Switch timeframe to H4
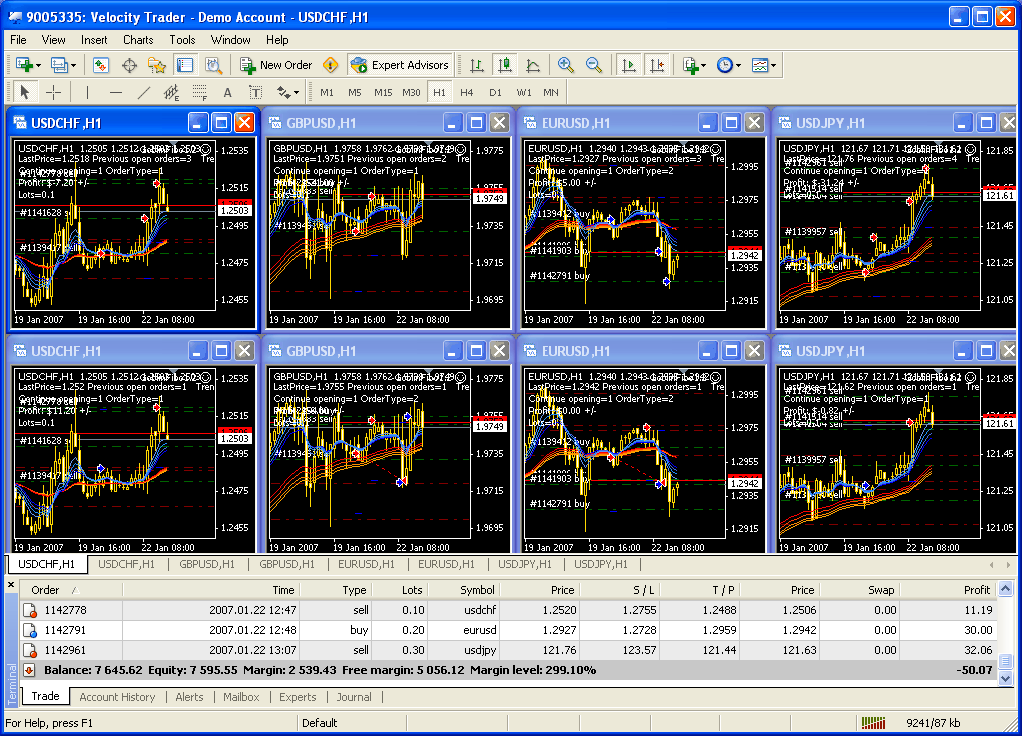1022x736 pixels. pos(466,92)
